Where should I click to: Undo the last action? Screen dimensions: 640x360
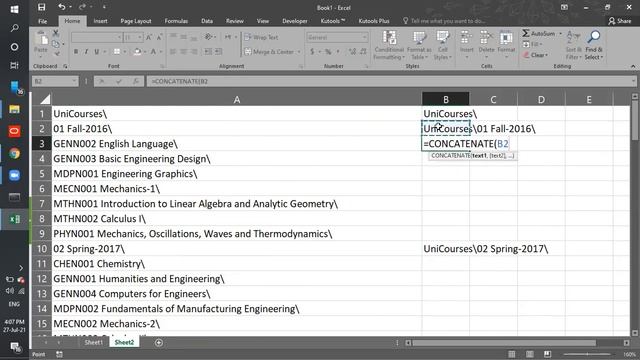tap(62, 7)
